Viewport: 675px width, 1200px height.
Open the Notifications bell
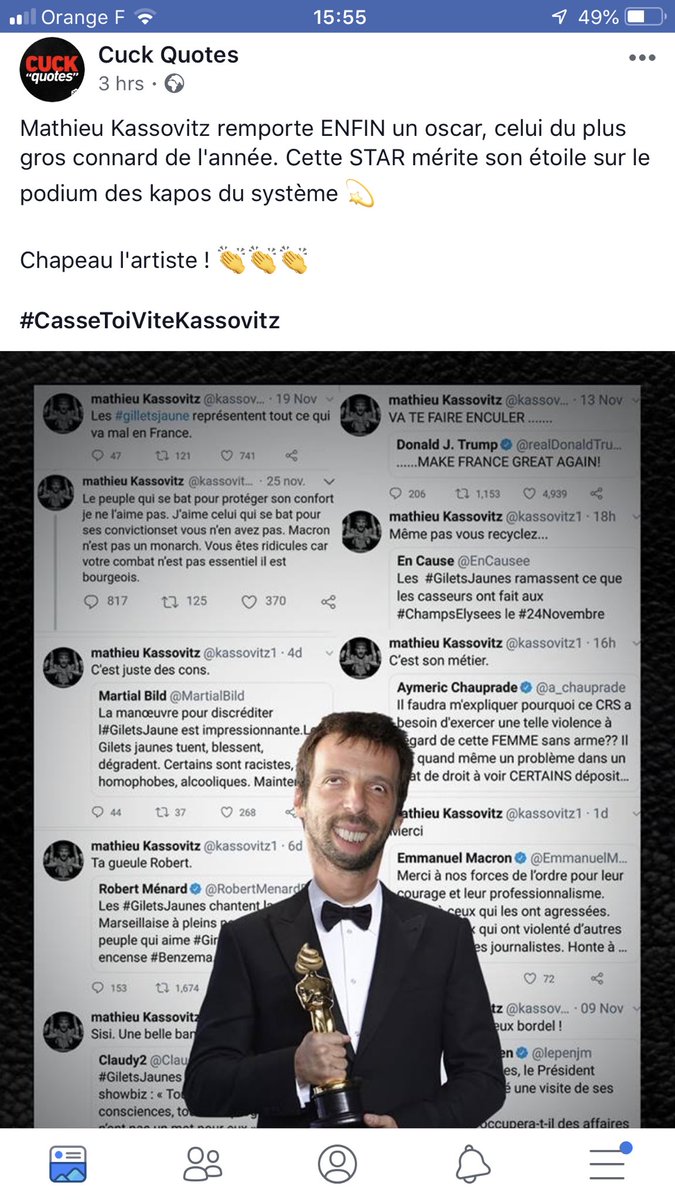point(473,1163)
